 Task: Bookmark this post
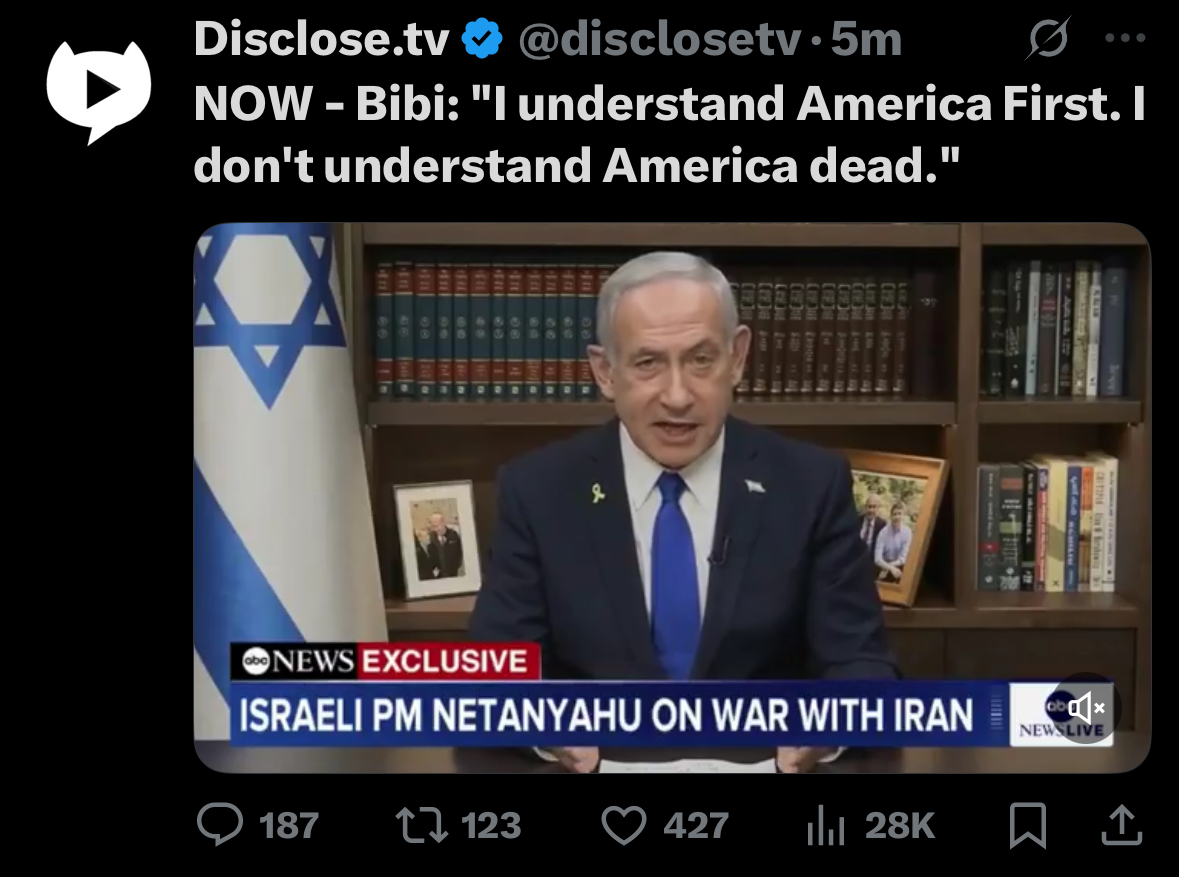click(x=1027, y=825)
